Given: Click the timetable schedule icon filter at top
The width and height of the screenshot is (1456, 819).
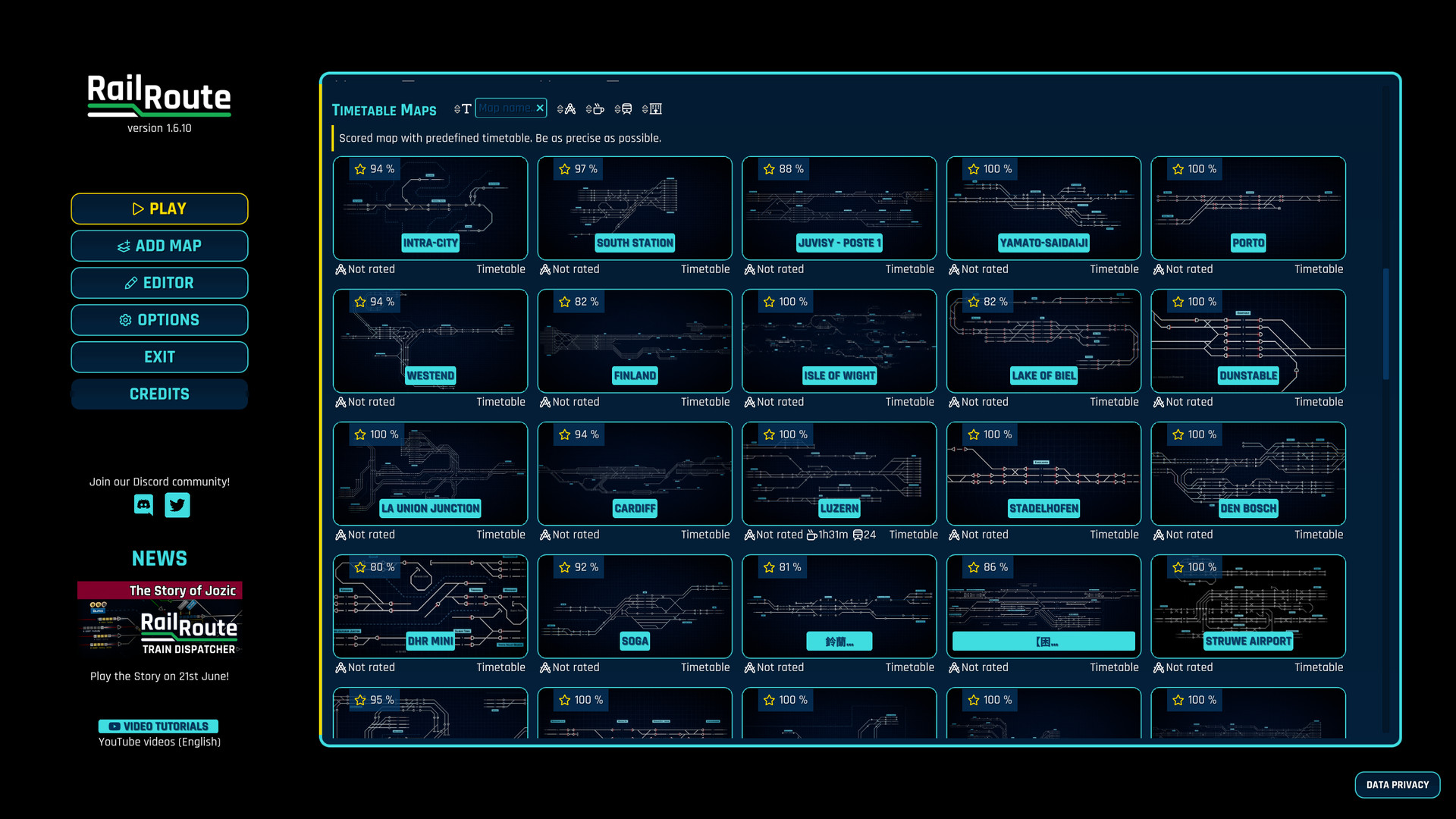Looking at the screenshot, I should click(x=657, y=109).
